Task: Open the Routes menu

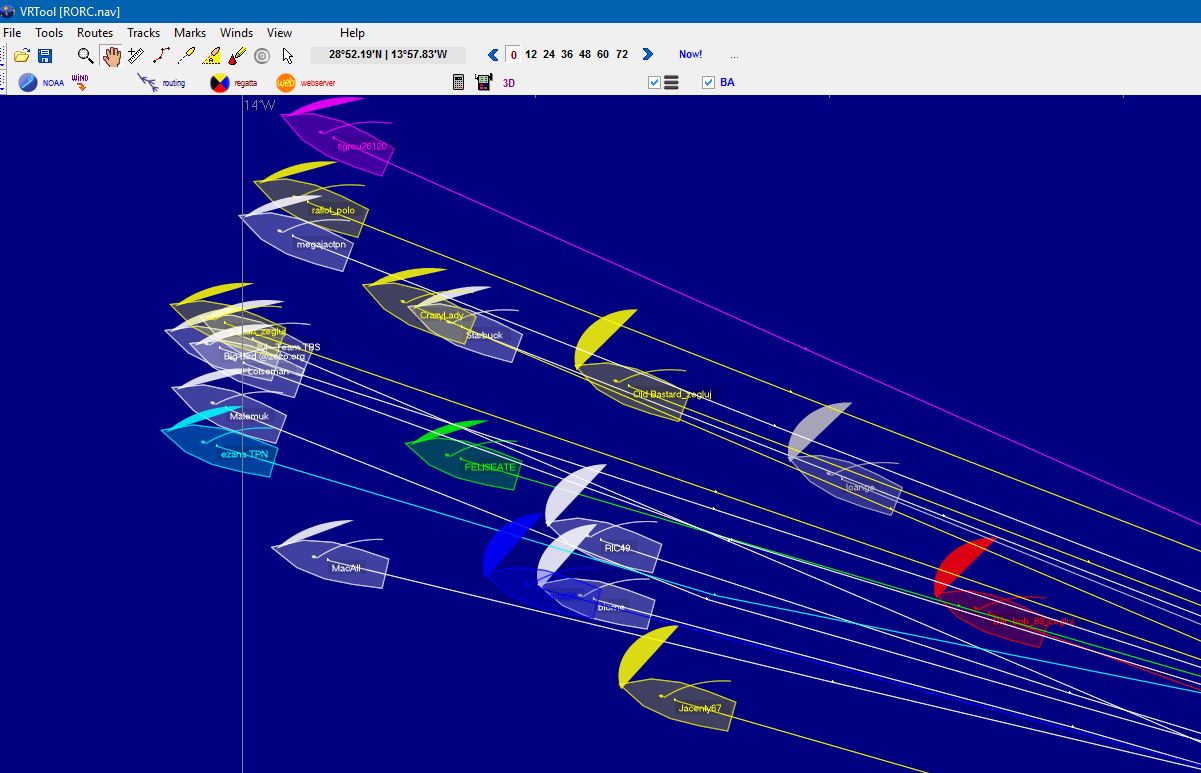Action: point(95,33)
